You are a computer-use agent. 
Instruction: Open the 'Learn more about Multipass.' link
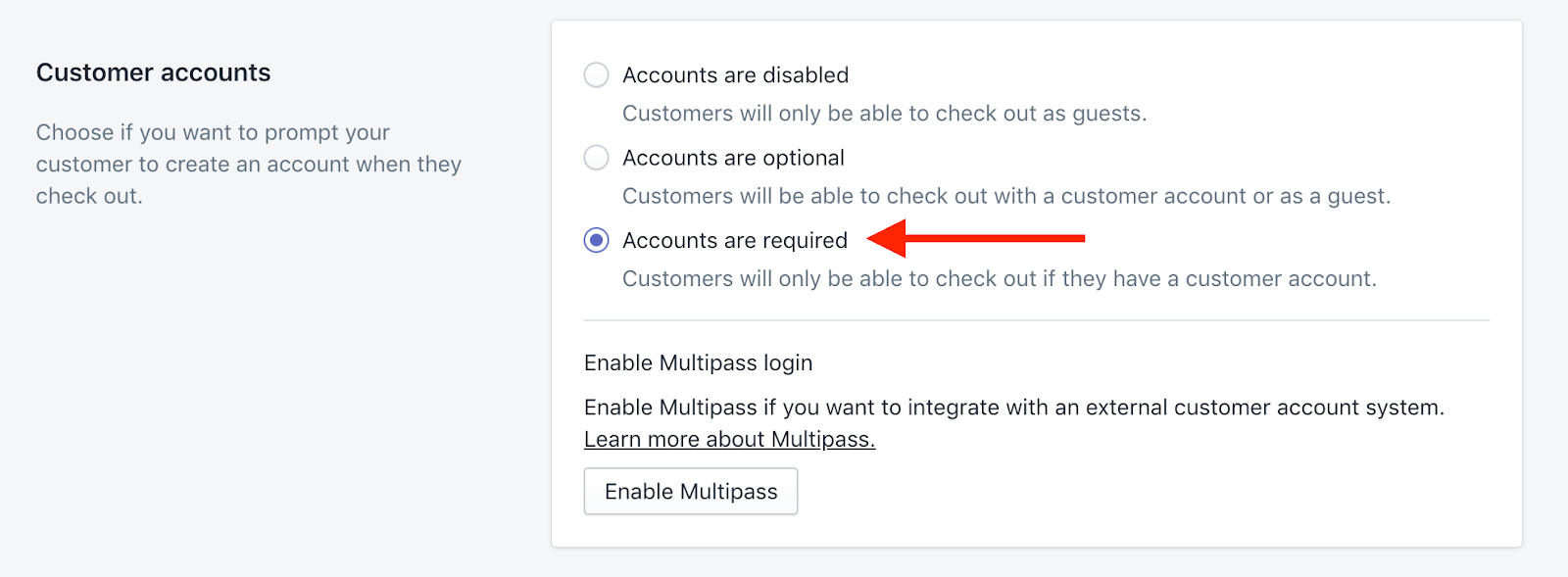pyautogui.click(x=729, y=439)
